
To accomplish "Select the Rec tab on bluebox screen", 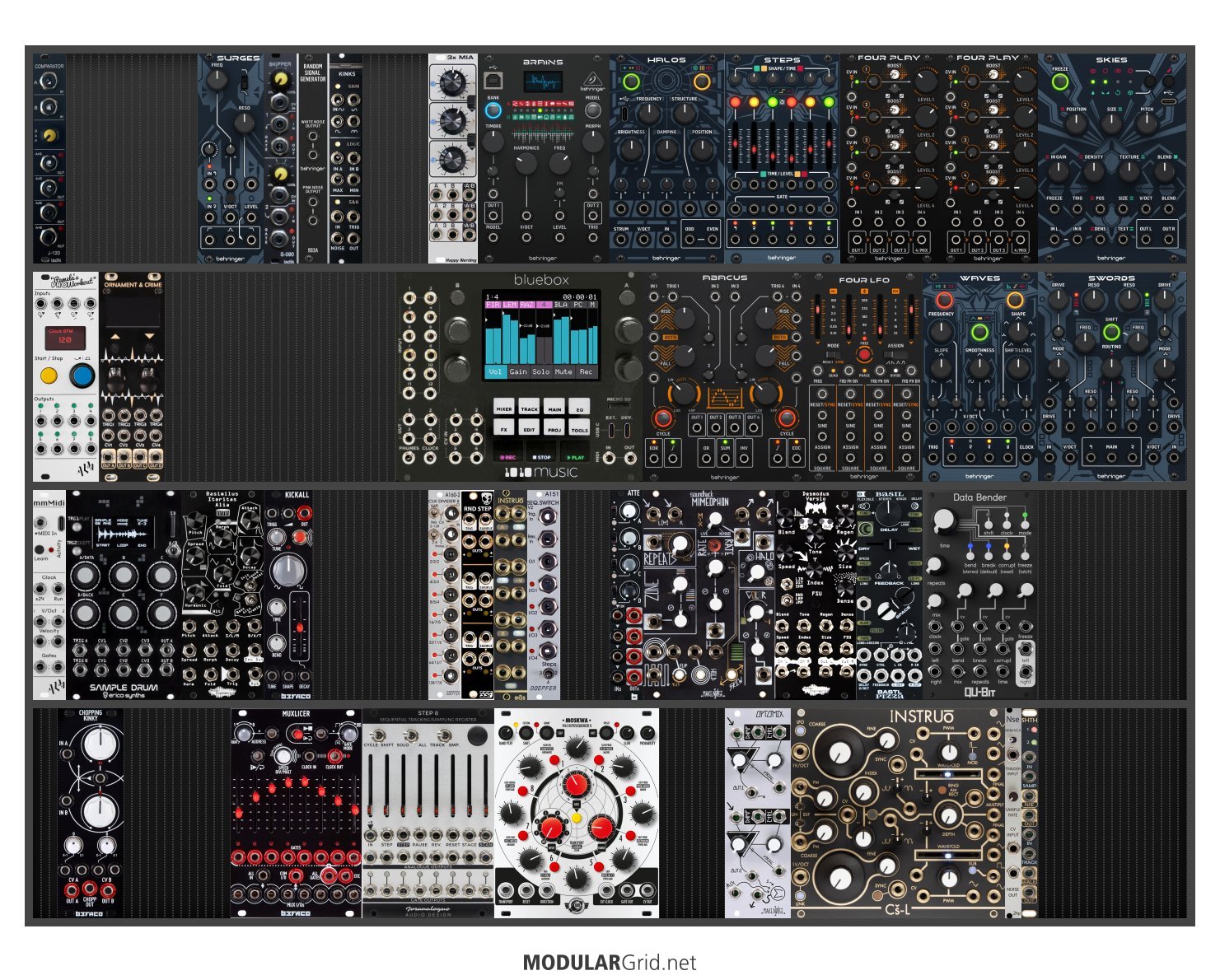I will [x=586, y=371].
